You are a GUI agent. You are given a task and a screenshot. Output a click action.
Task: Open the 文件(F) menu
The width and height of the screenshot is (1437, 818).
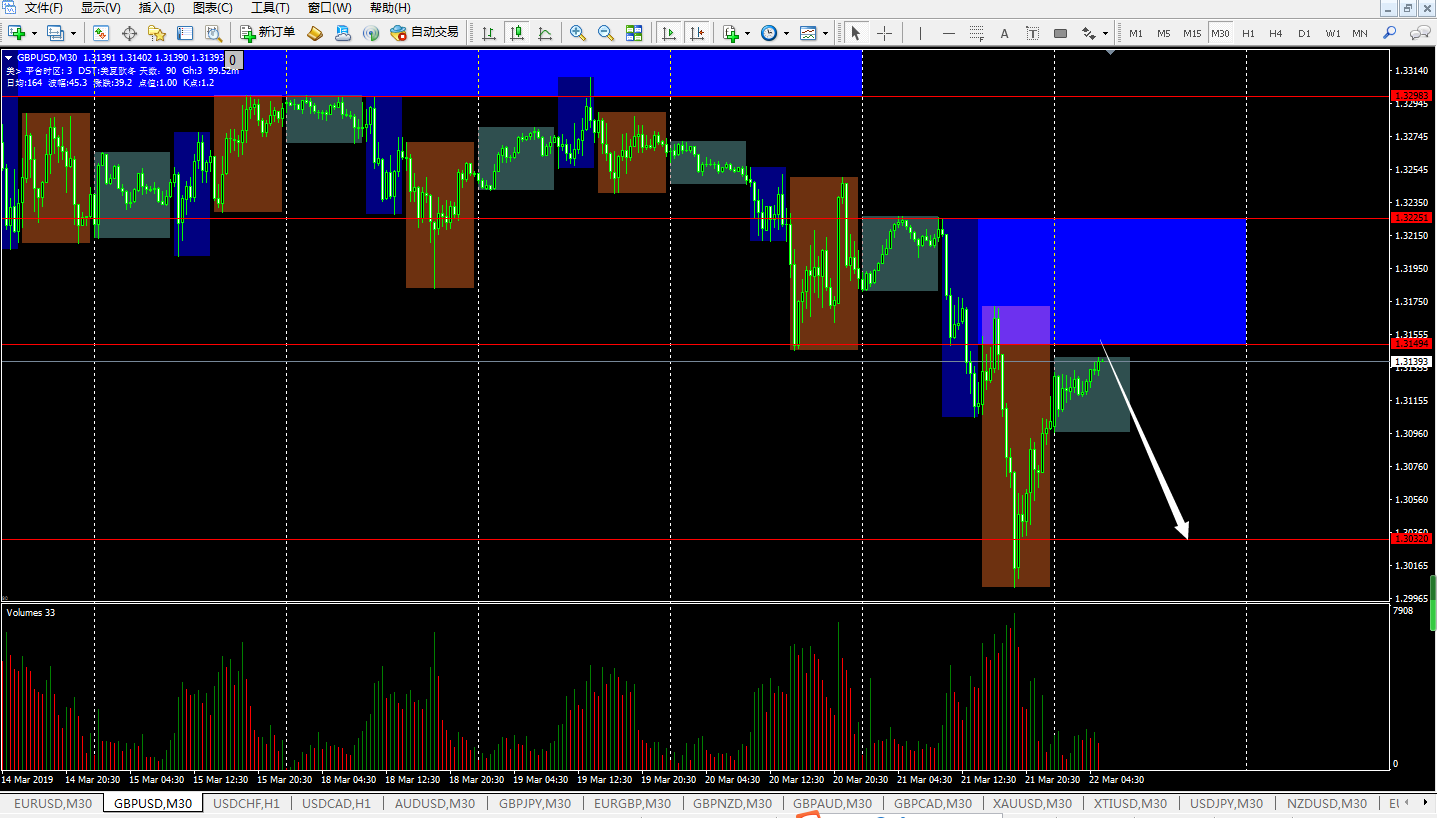click(43, 8)
